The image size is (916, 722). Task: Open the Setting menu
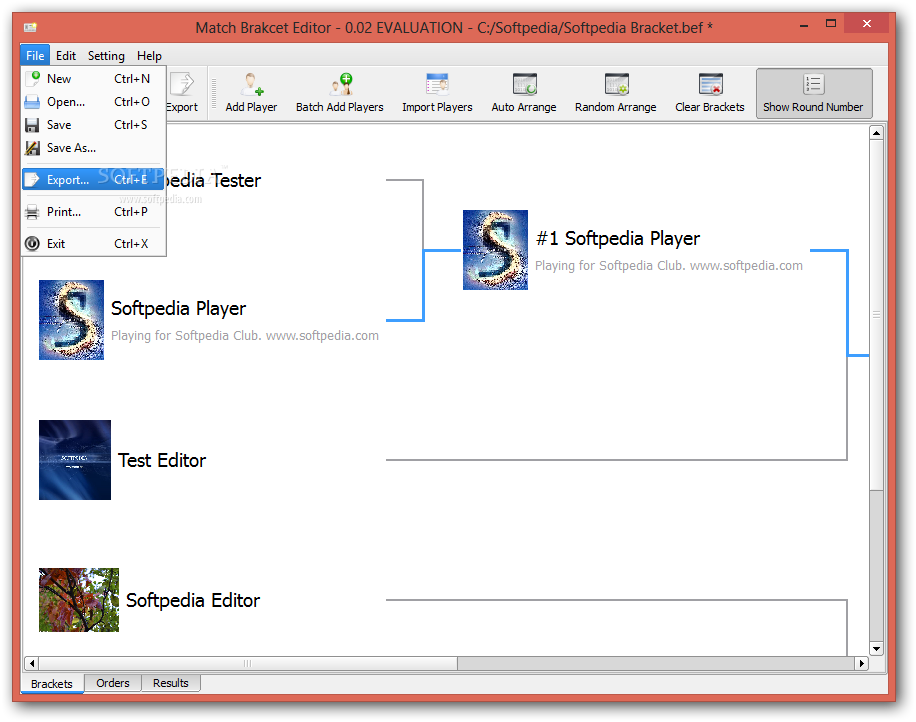coord(106,55)
